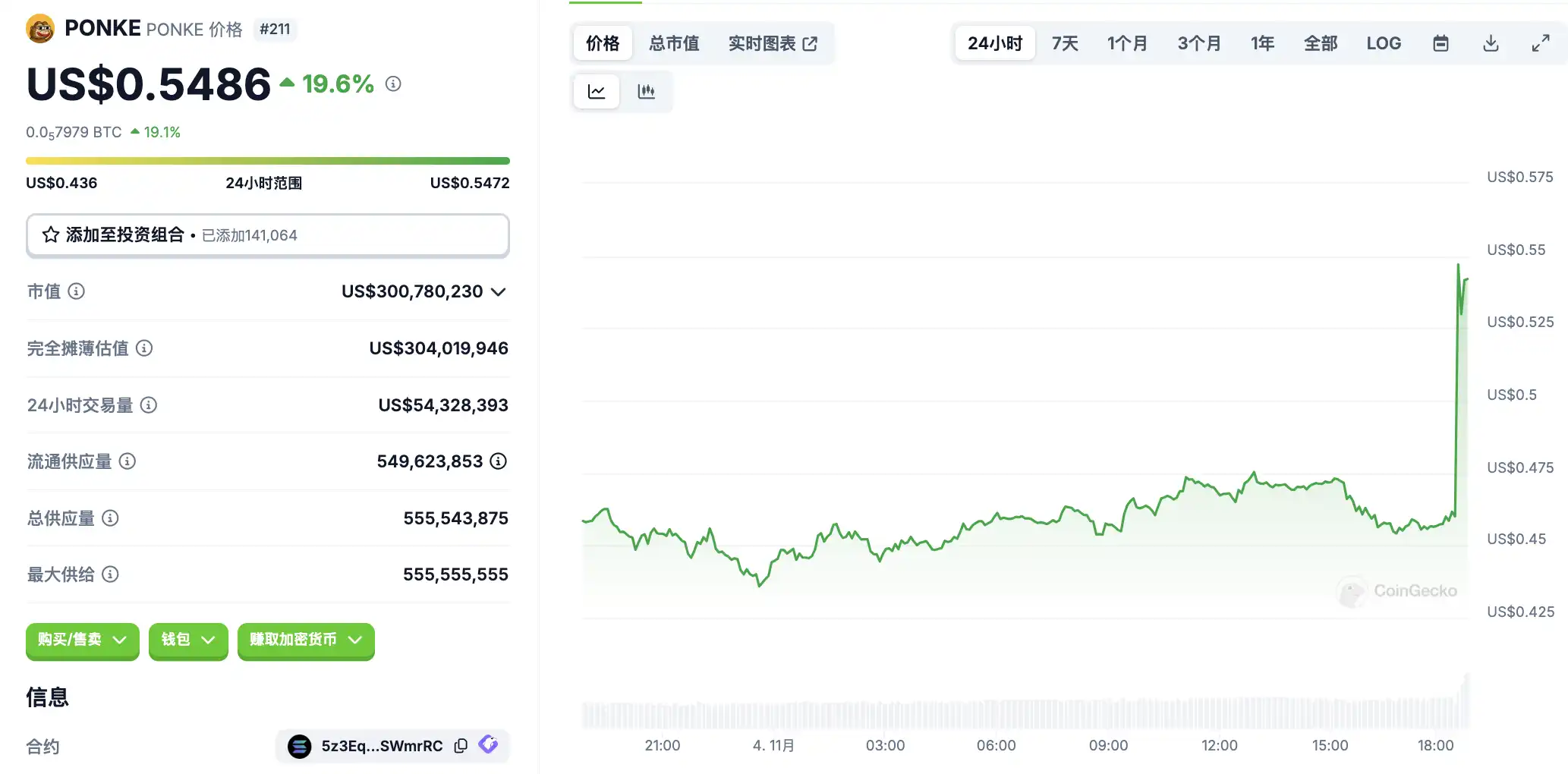Switch to the 总市值 tab
Screen dimensions: 1568x774
click(674, 43)
